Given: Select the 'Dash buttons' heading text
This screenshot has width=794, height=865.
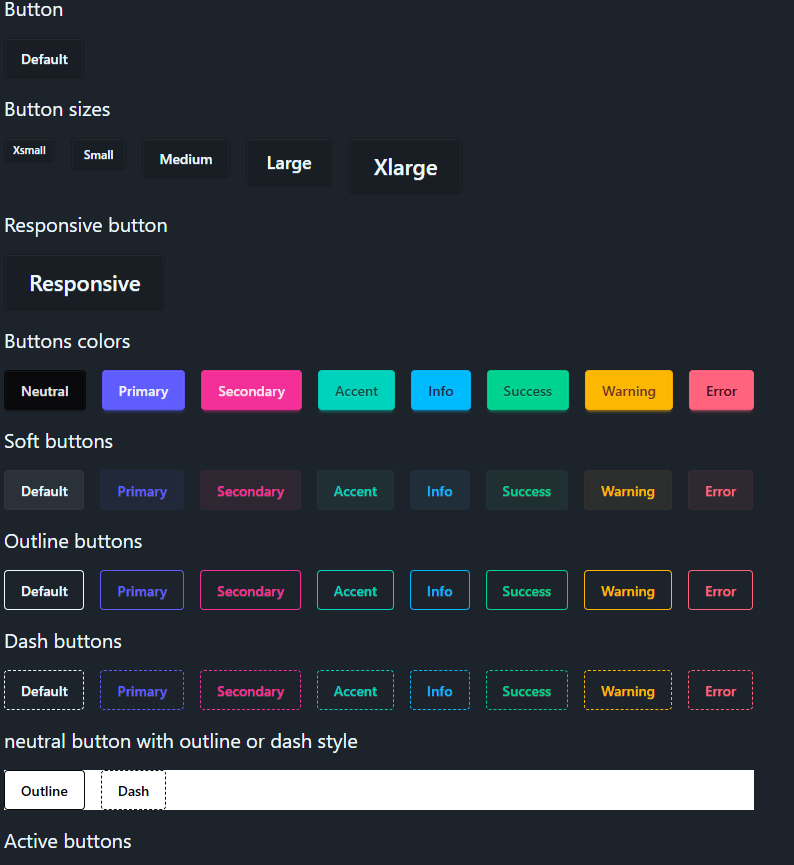Looking at the screenshot, I should coord(63,641).
